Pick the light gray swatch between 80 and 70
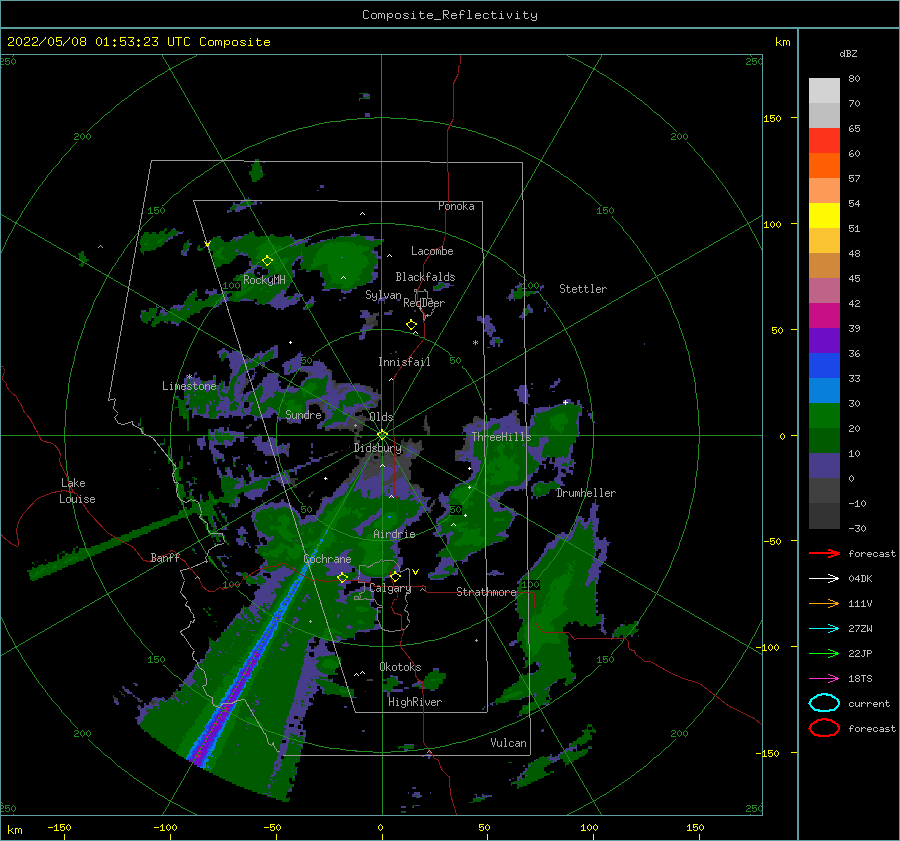Image resolution: width=900 pixels, height=841 pixels. click(x=824, y=90)
